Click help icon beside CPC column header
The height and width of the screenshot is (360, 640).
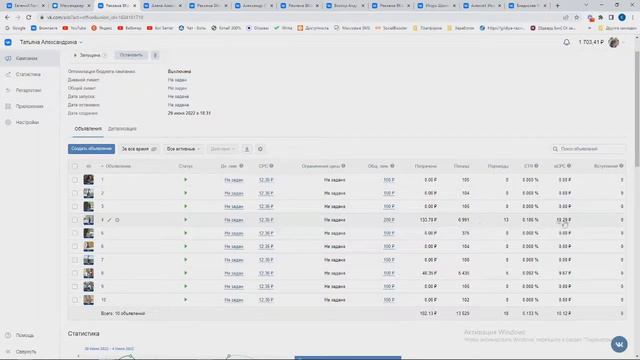click(x=271, y=166)
